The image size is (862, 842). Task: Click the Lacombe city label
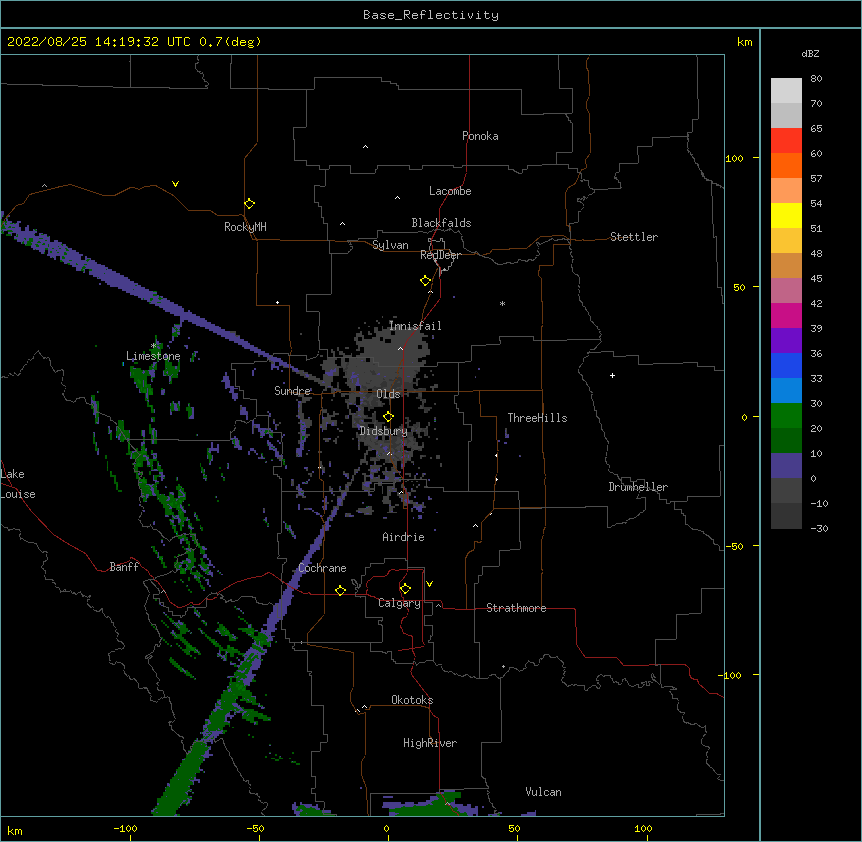click(450, 191)
